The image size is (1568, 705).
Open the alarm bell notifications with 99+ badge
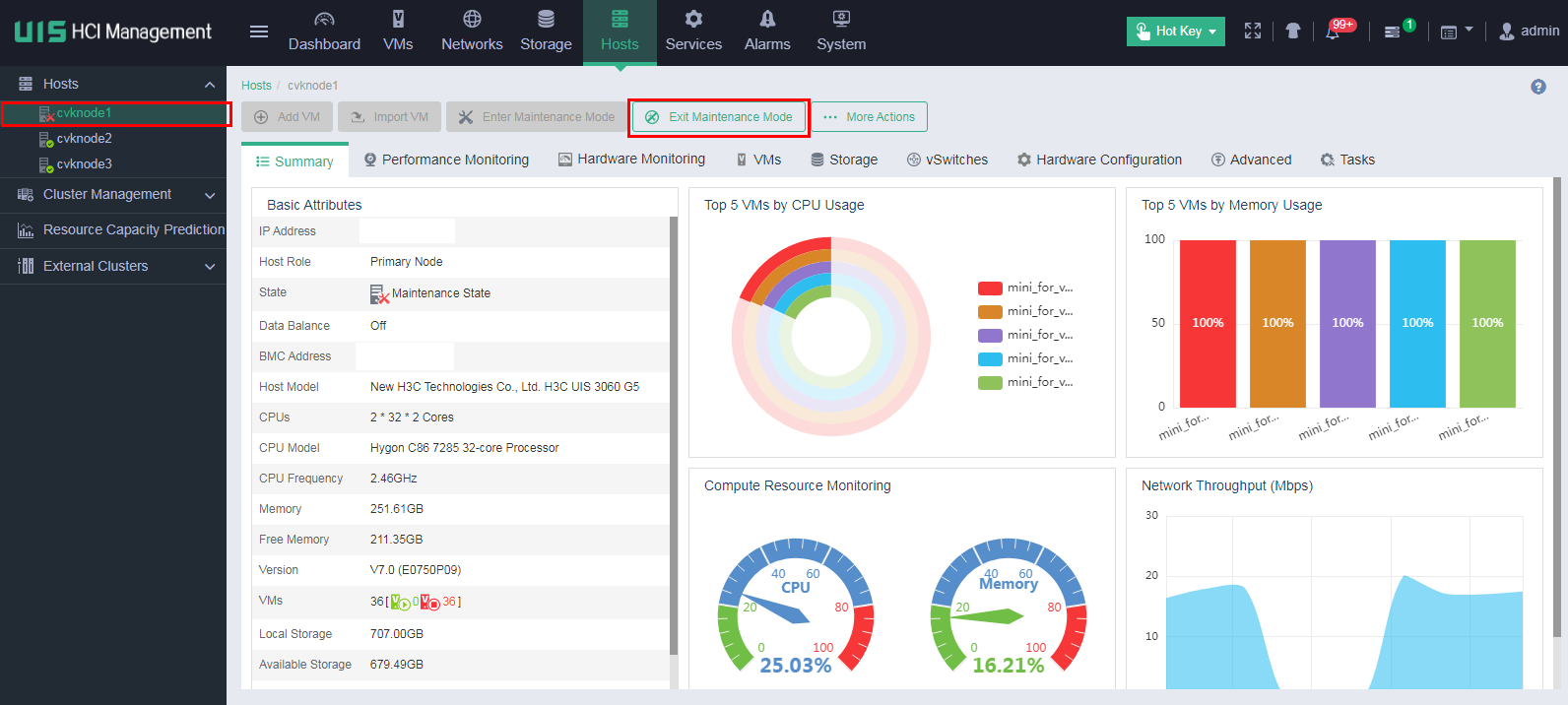[1333, 32]
